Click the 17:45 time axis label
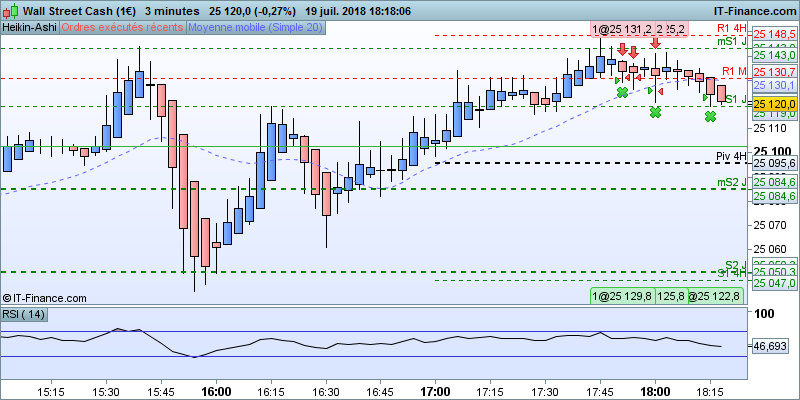 (x=600, y=391)
